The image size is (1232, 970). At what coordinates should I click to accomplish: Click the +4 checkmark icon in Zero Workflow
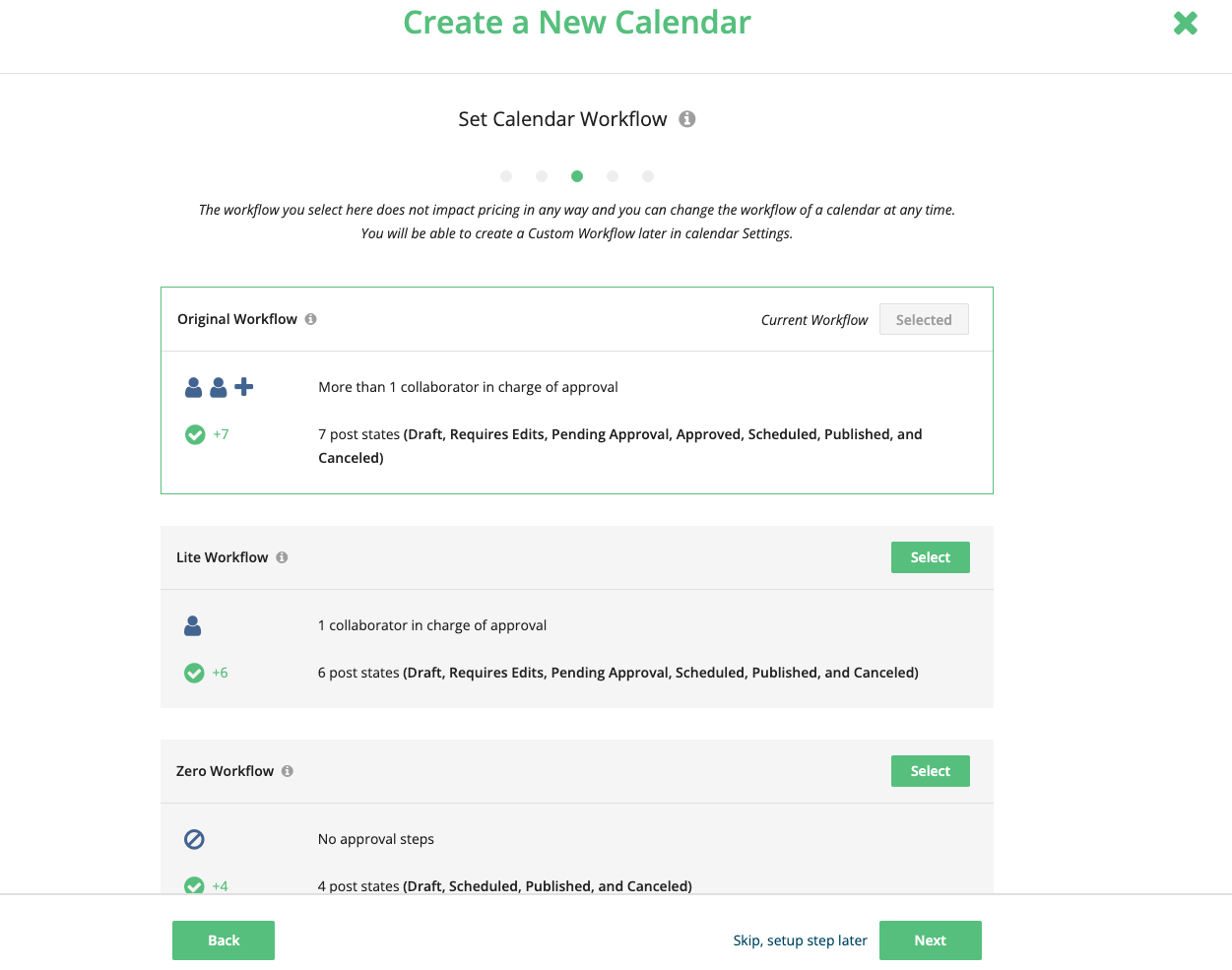[x=194, y=886]
